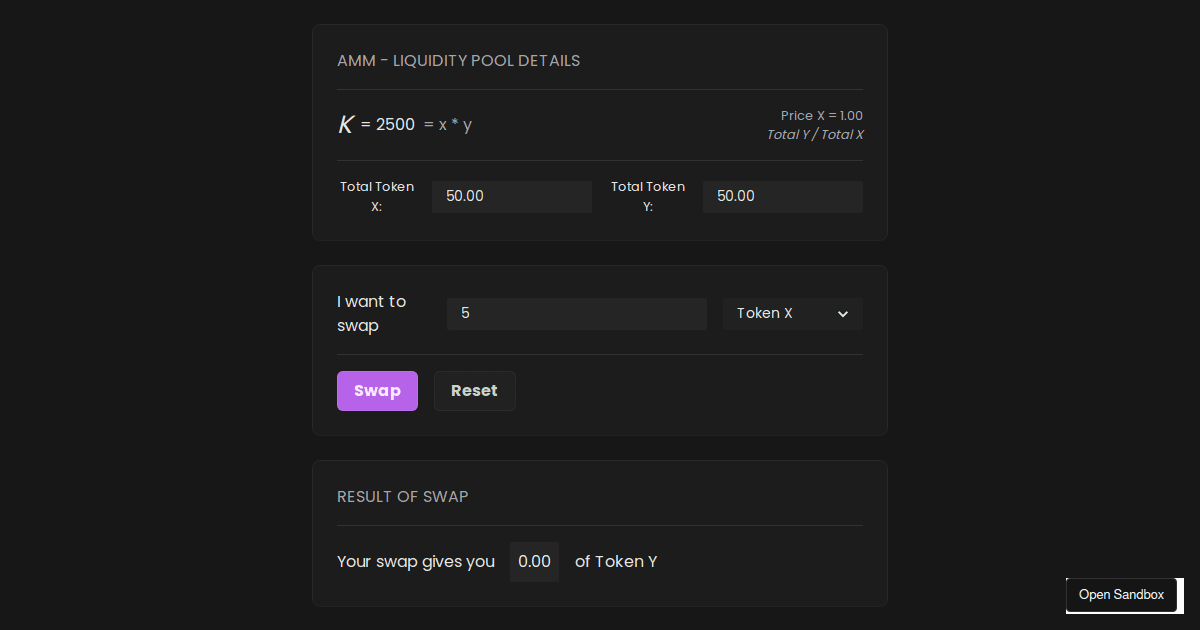
Task: Click the x * y equation text
Action: (450, 124)
